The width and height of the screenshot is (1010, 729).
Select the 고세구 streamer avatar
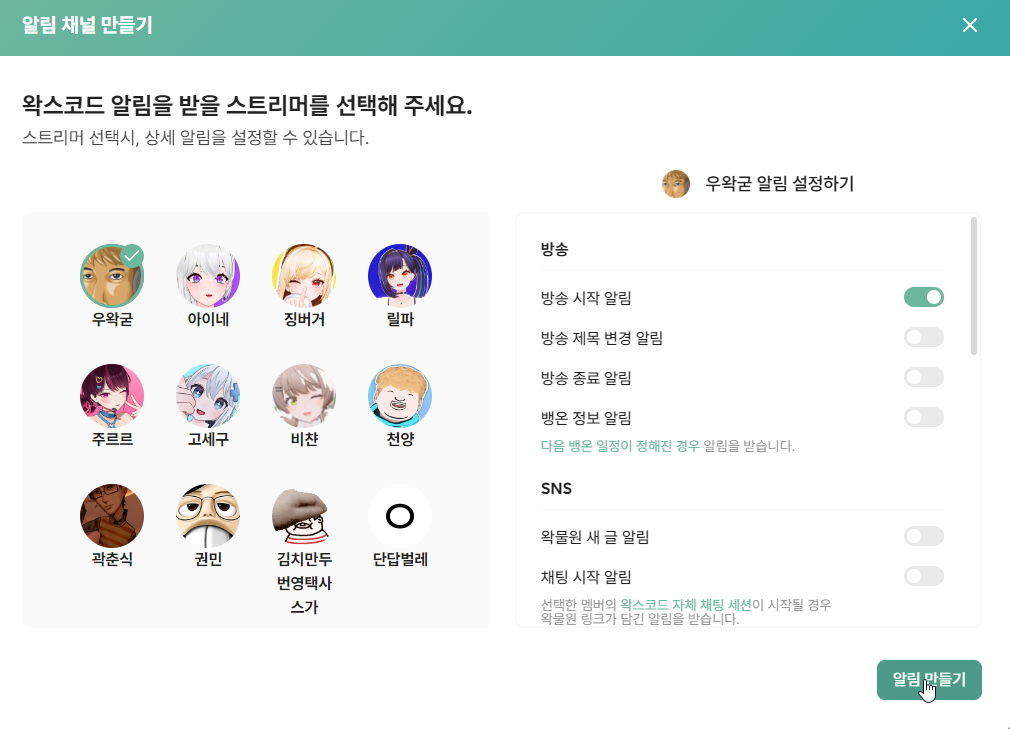208,395
